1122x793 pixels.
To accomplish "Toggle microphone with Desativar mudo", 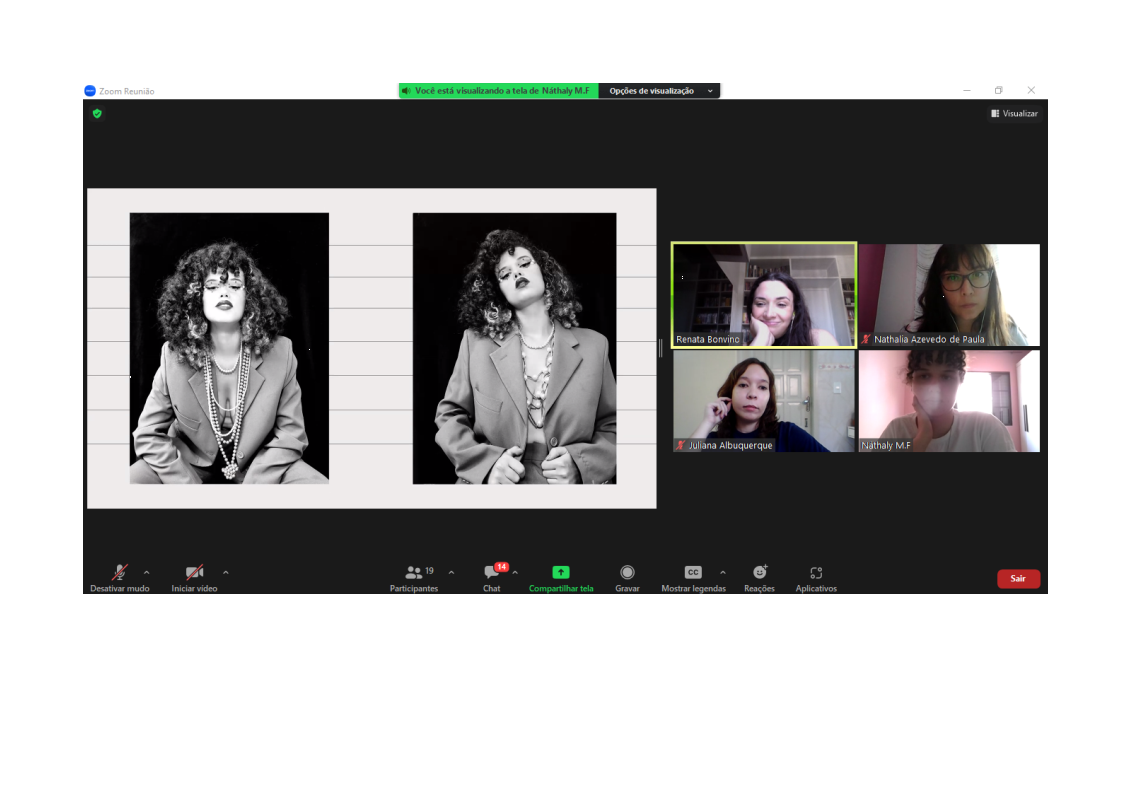I will [119, 573].
